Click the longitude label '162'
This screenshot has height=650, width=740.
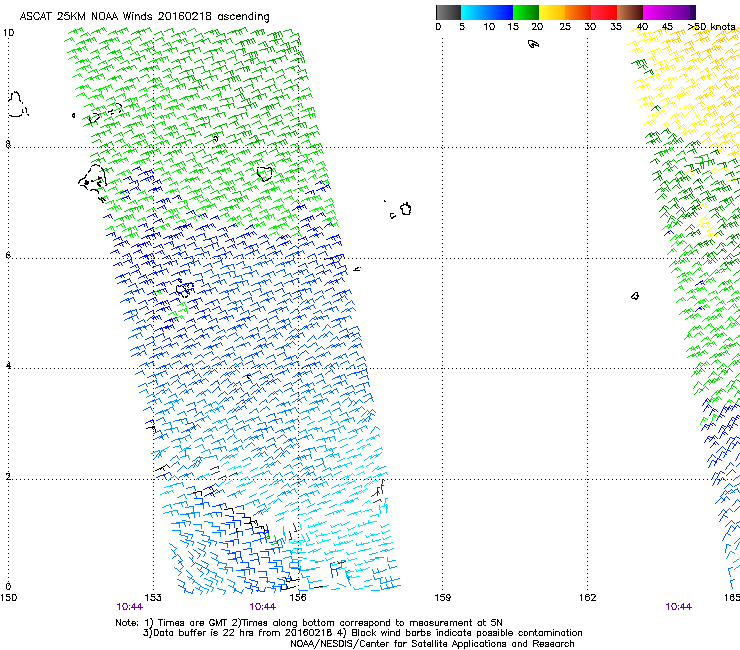click(x=588, y=598)
